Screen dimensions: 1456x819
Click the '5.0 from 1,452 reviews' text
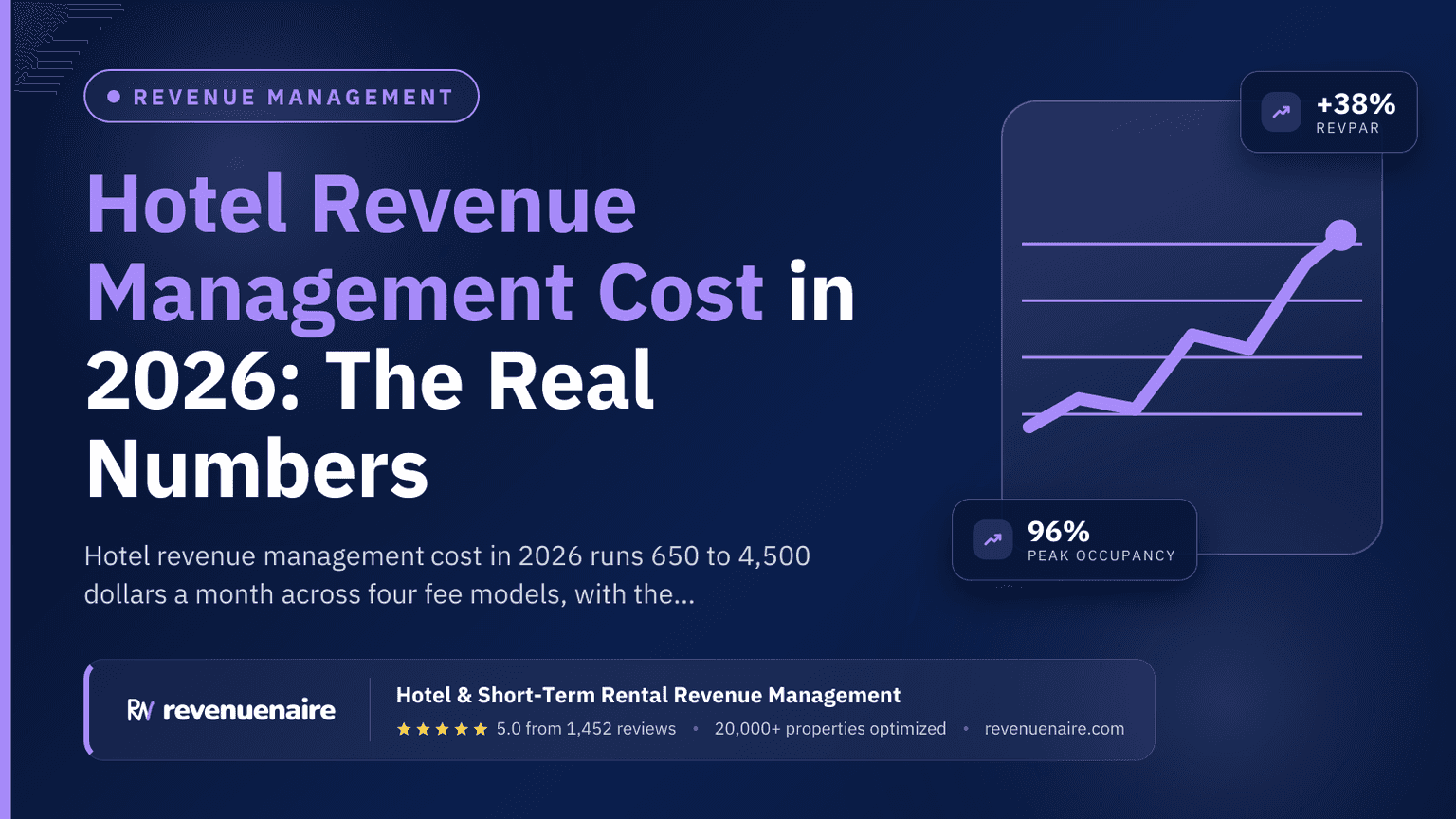(586, 729)
